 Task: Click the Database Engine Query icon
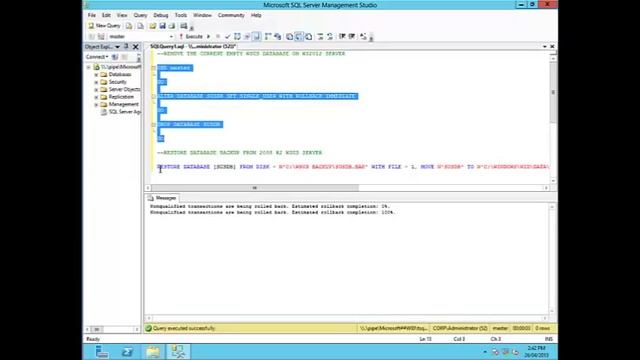point(129,26)
